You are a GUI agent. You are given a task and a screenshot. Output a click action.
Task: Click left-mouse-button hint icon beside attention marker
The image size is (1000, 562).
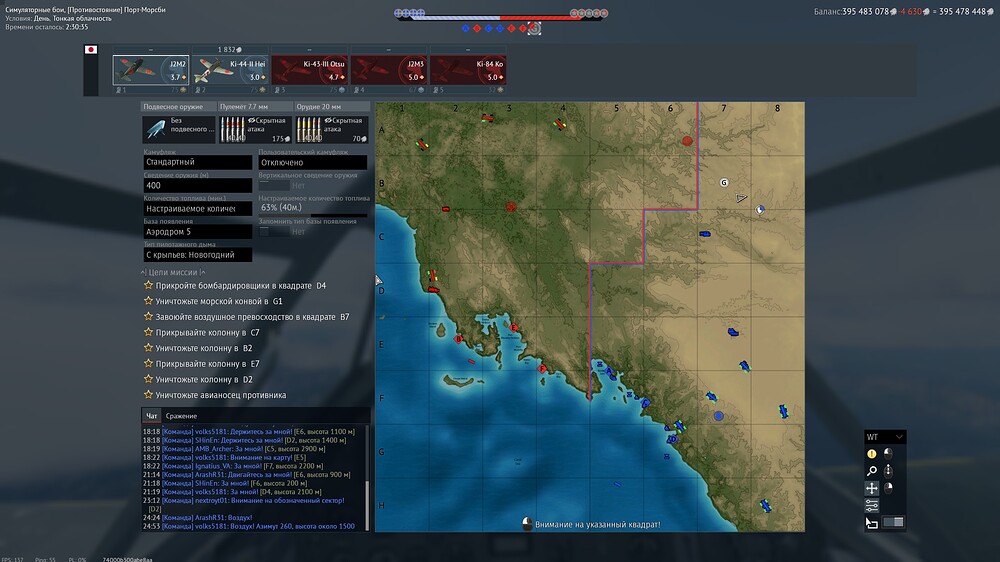pyautogui.click(x=888, y=454)
